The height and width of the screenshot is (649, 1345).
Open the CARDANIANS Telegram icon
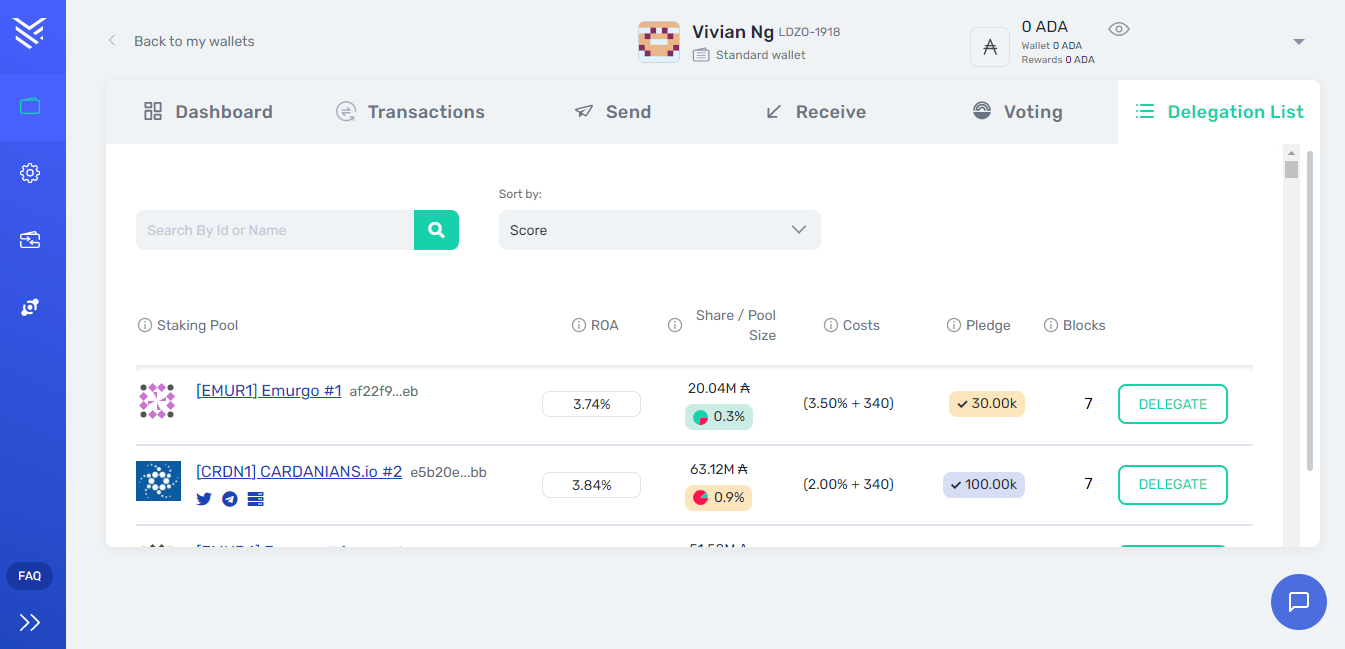230,499
